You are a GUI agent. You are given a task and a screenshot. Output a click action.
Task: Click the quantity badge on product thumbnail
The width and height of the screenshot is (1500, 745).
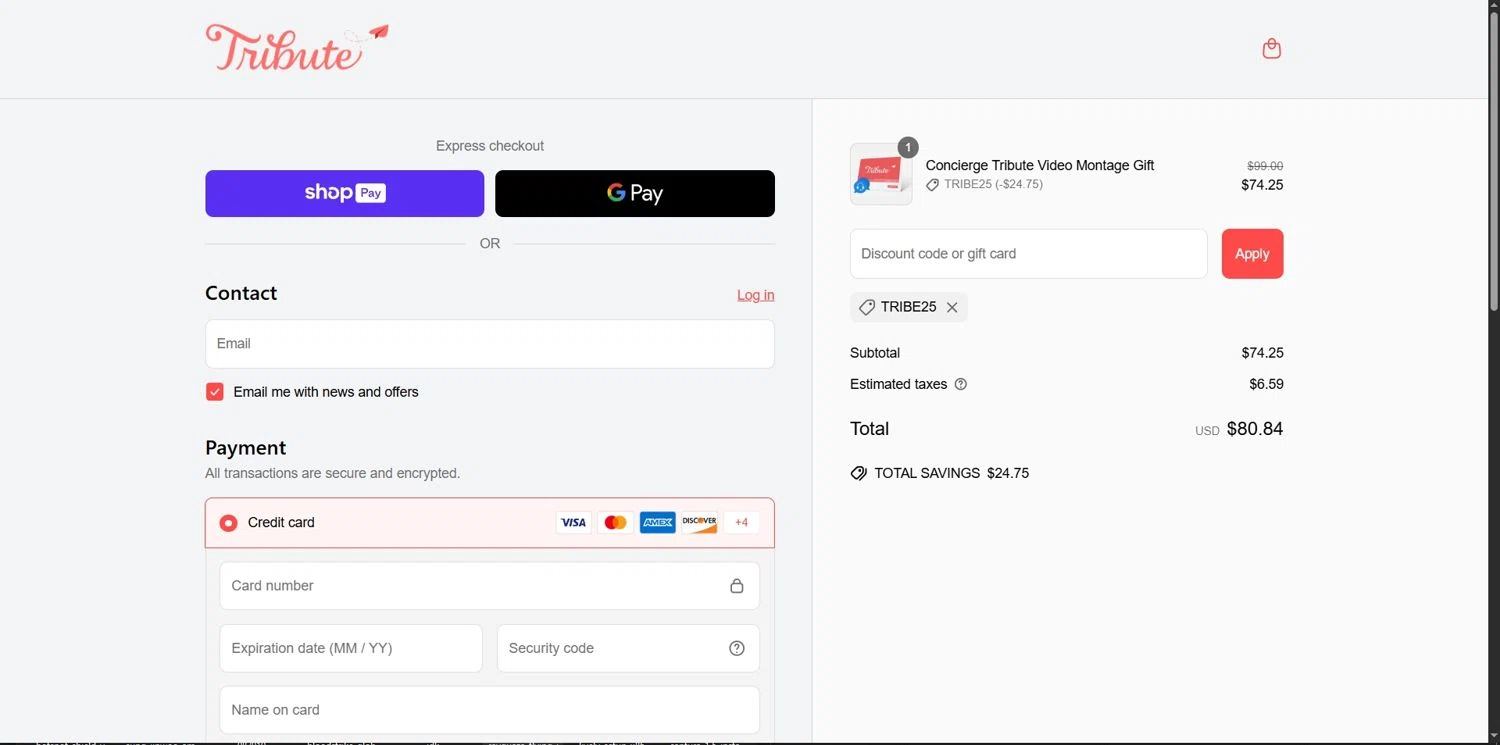pyautogui.click(x=908, y=148)
